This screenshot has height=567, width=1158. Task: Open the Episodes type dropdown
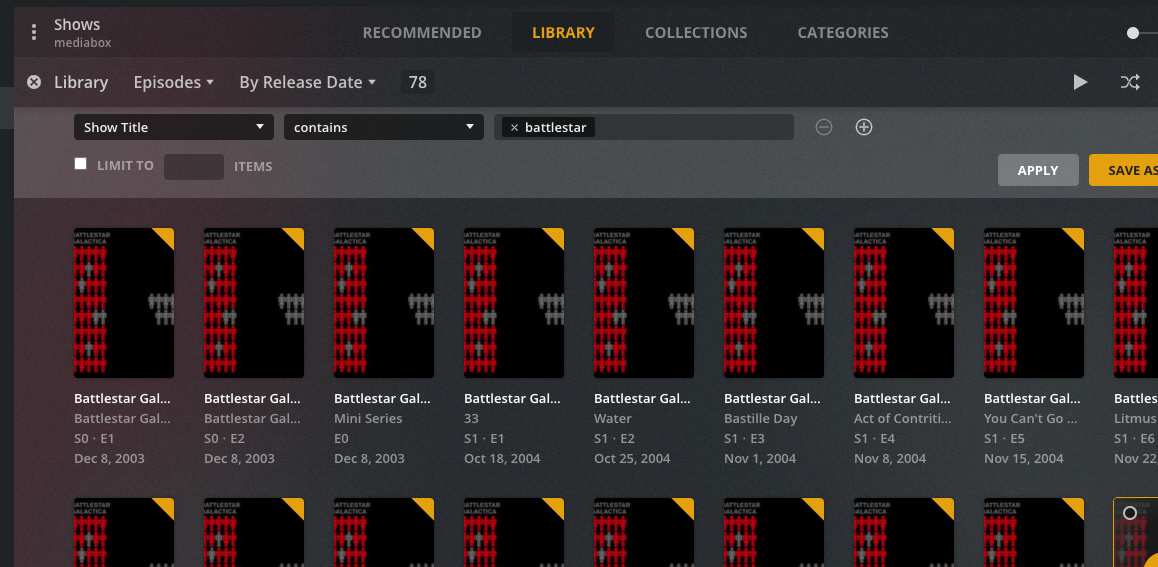(174, 82)
